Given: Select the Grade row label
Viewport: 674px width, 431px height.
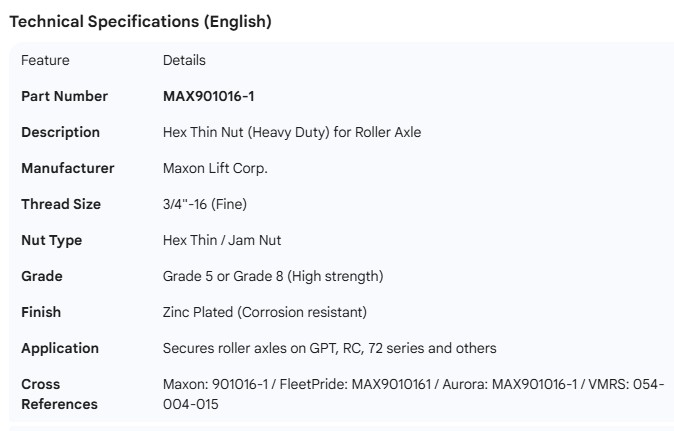Looking at the screenshot, I should 42,276.
